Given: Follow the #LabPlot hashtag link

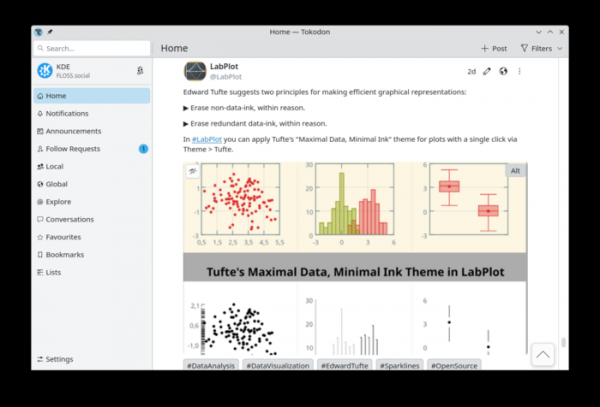Looking at the screenshot, I should point(207,139).
